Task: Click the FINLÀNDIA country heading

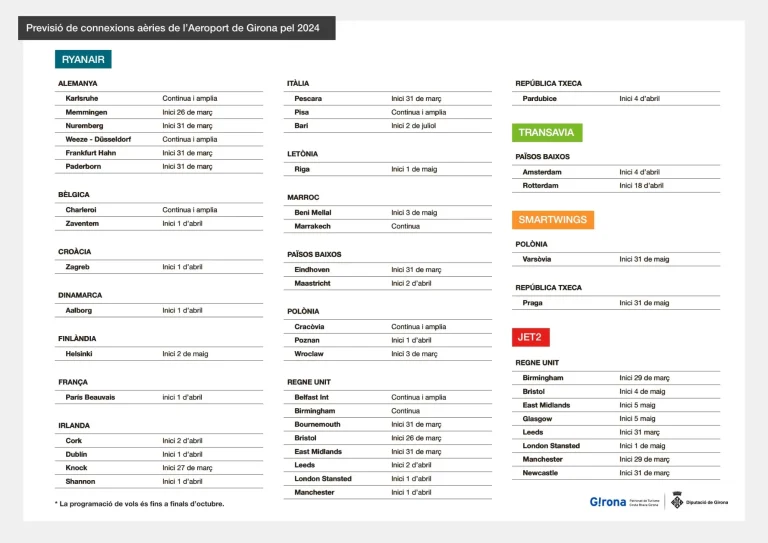Action: tap(77, 338)
